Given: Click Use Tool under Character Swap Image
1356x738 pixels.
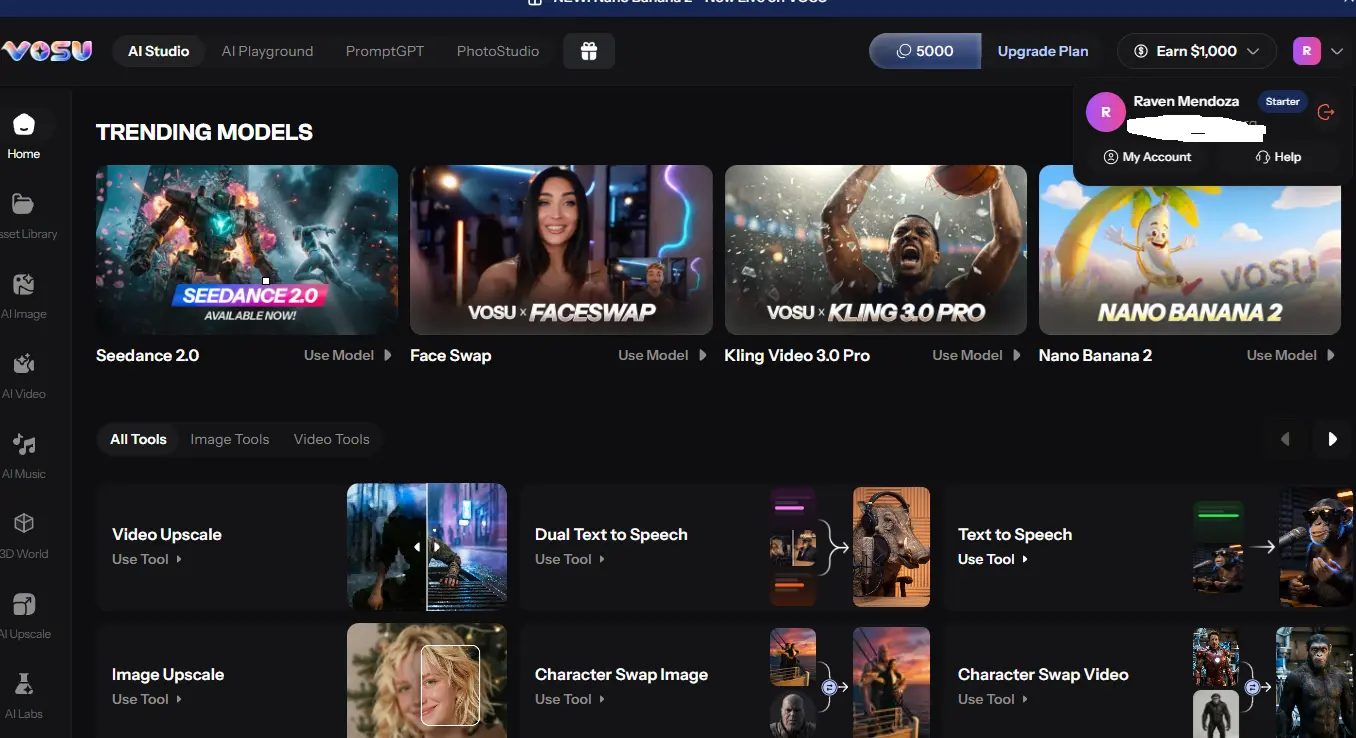Looking at the screenshot, I should (x=570, y=699).
